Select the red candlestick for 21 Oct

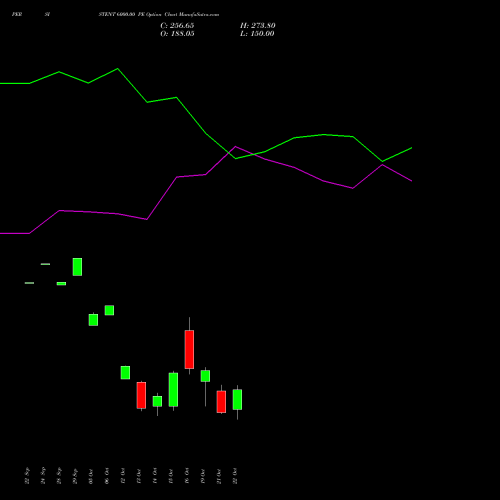[x=221, y=402]
